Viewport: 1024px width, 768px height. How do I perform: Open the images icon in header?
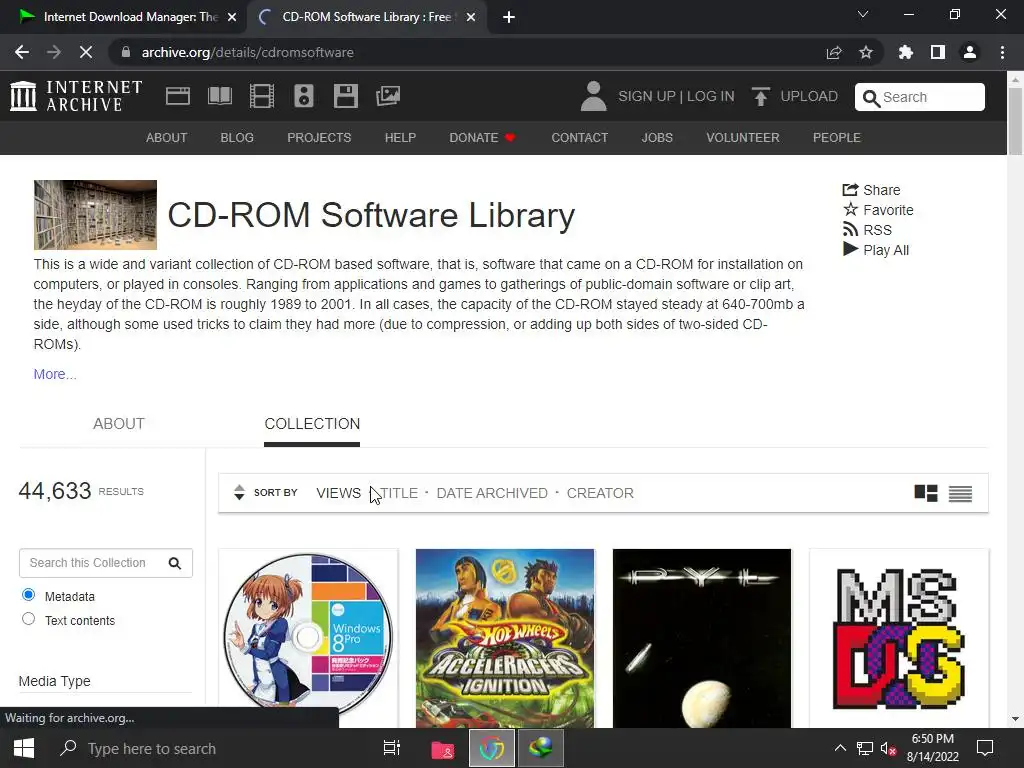coord(388,96)
